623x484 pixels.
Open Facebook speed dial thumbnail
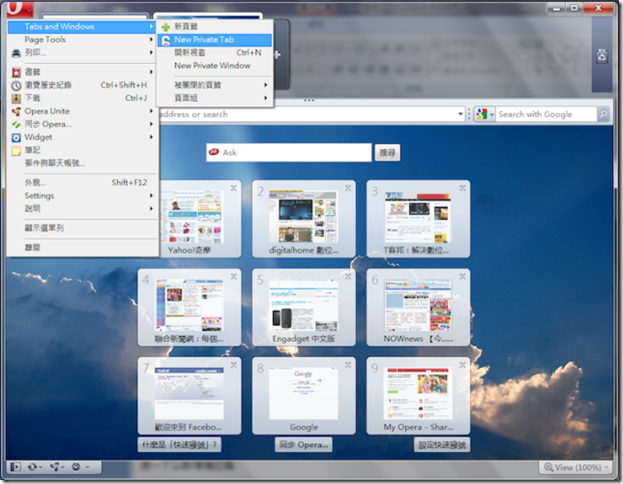(189, 393)
